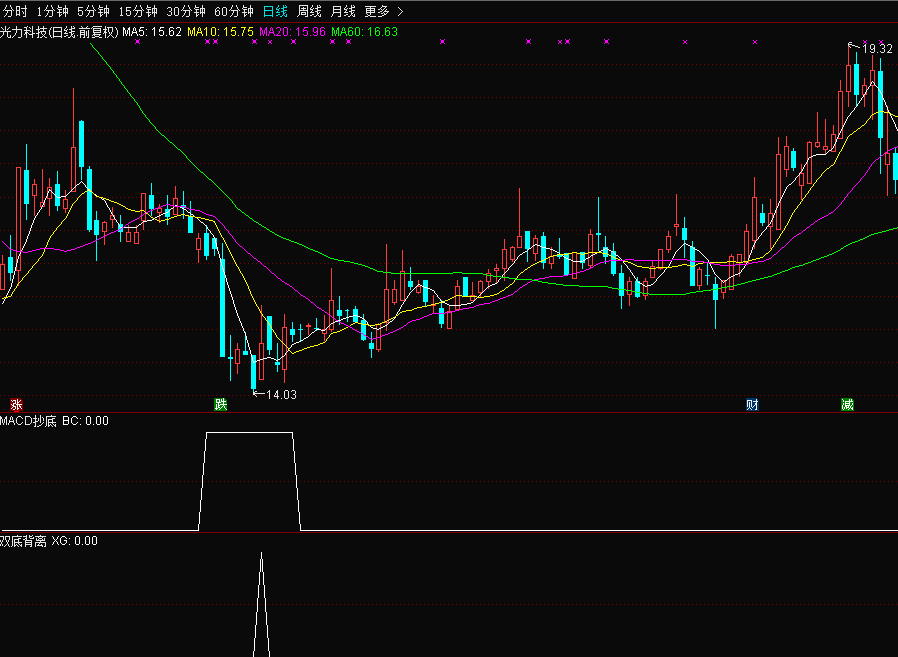Select the 1分钟 period tab

[52, 11]
